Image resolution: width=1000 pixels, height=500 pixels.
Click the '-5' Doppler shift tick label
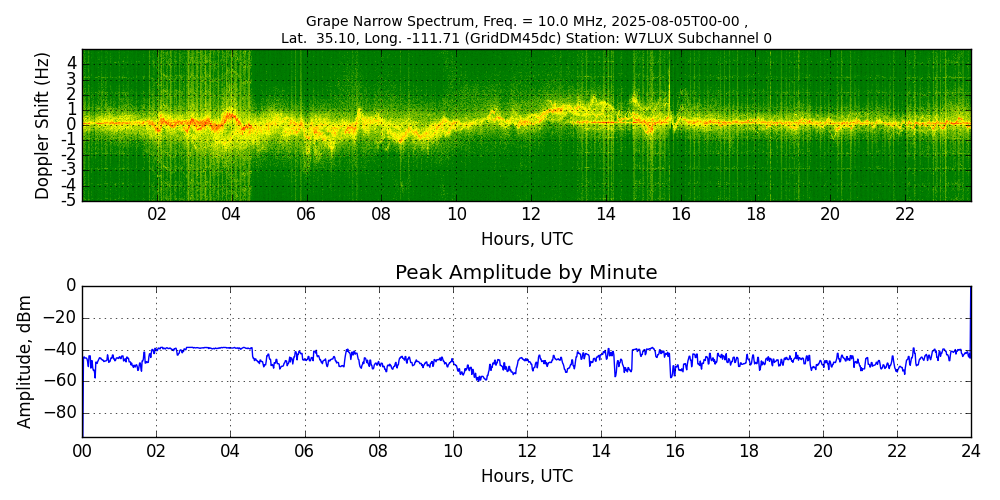coord(70,199)
